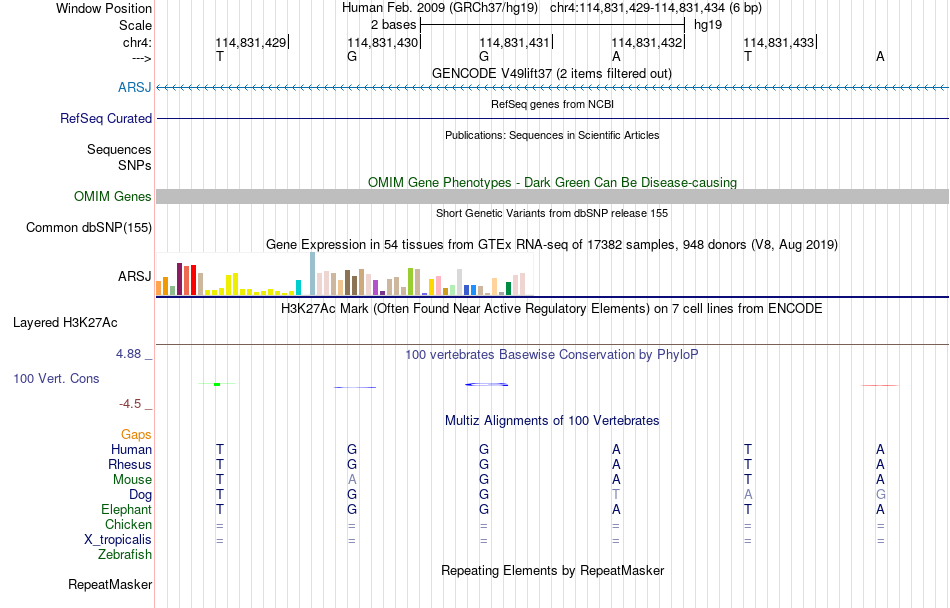Click the red PhyloP conservation mark
This screenshot has width=950, height=608.
pyautogui.click(x=880, y=385)
